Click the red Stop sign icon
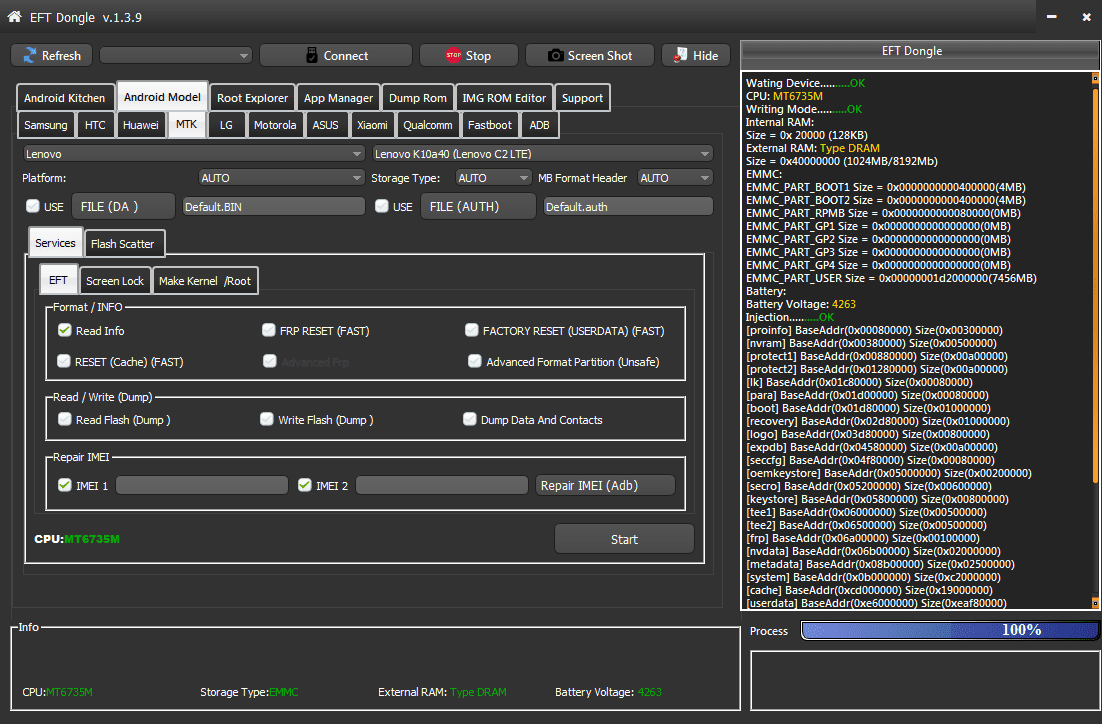Viewport: 1102px width, 724px height. pos(453,56)
